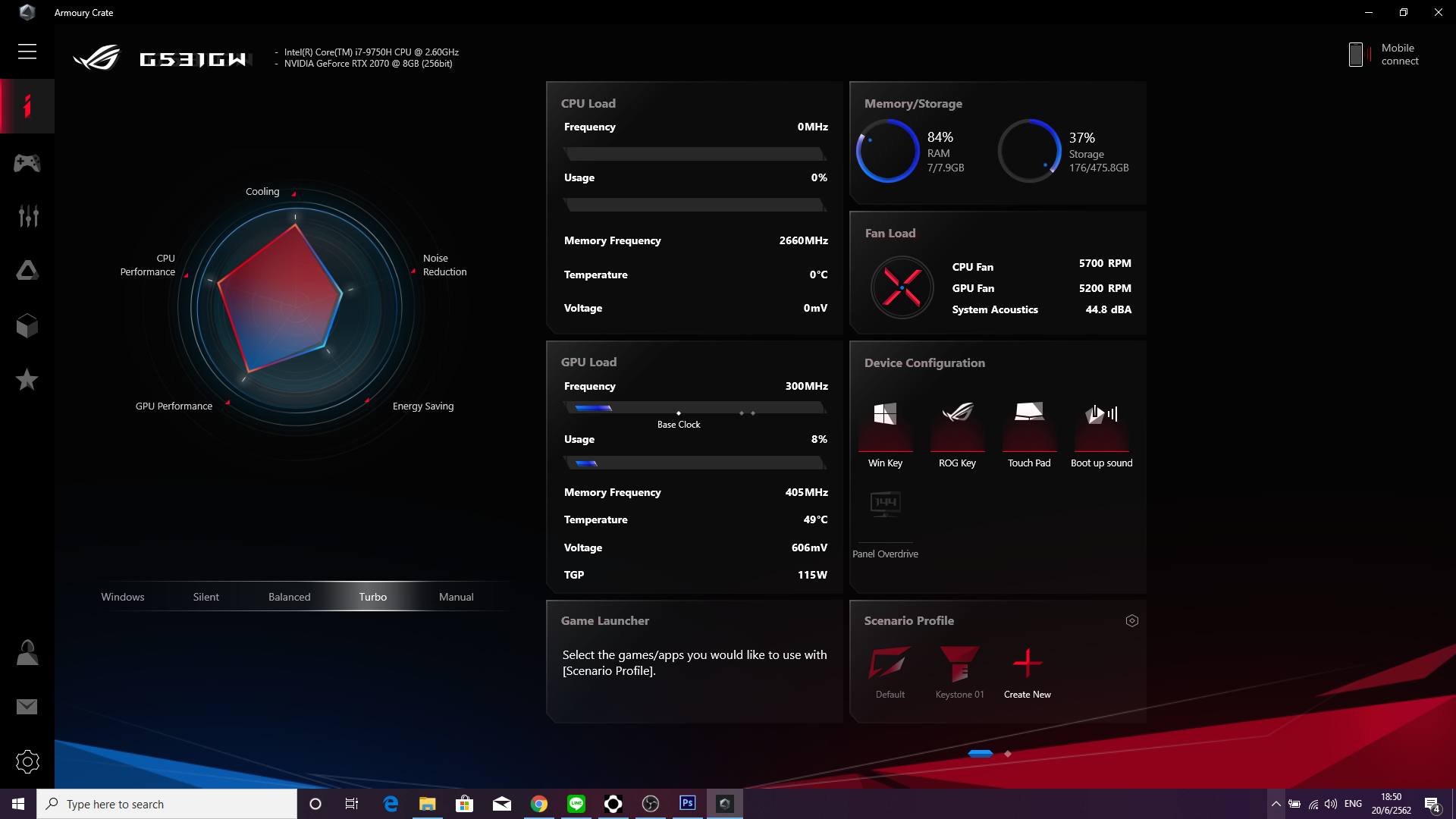Click the ROG G531GW logo
Viewport: 1456px width, 819px height.
[161, 58]
